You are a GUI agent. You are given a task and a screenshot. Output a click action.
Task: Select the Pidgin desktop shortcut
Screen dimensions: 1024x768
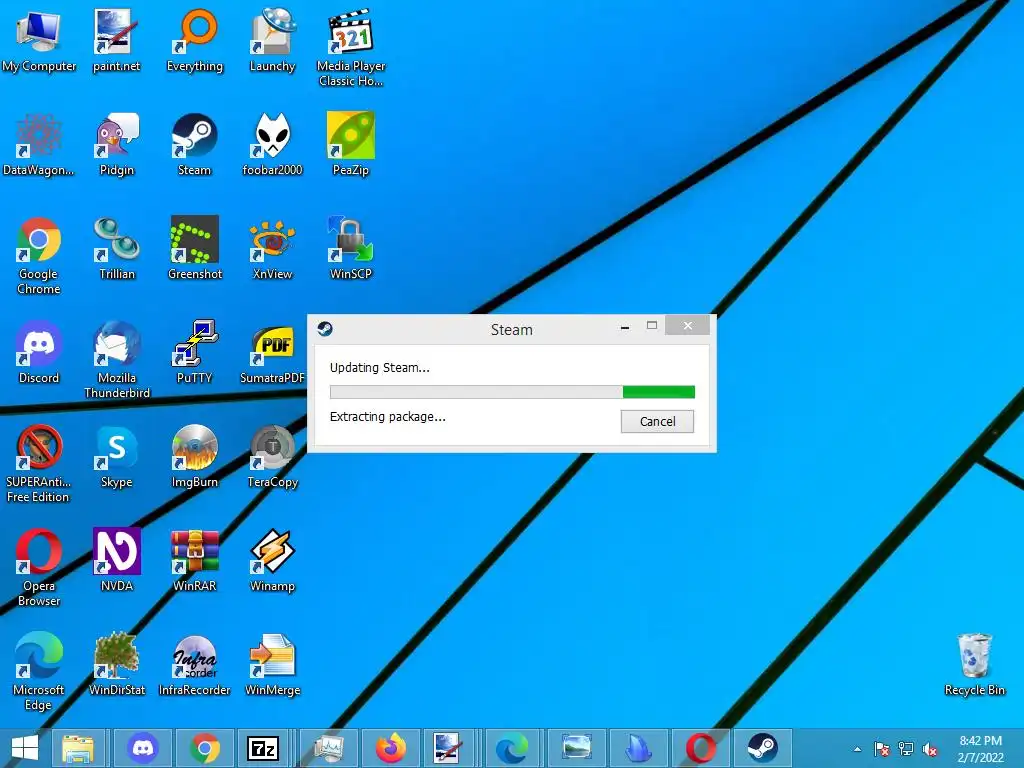[116, 145]
